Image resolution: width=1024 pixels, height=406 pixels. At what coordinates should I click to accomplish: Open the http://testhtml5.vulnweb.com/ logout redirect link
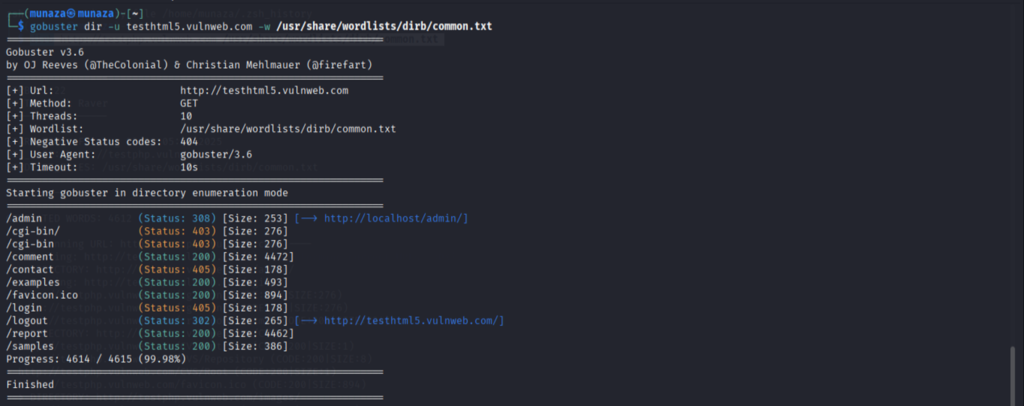click(414, 320)
